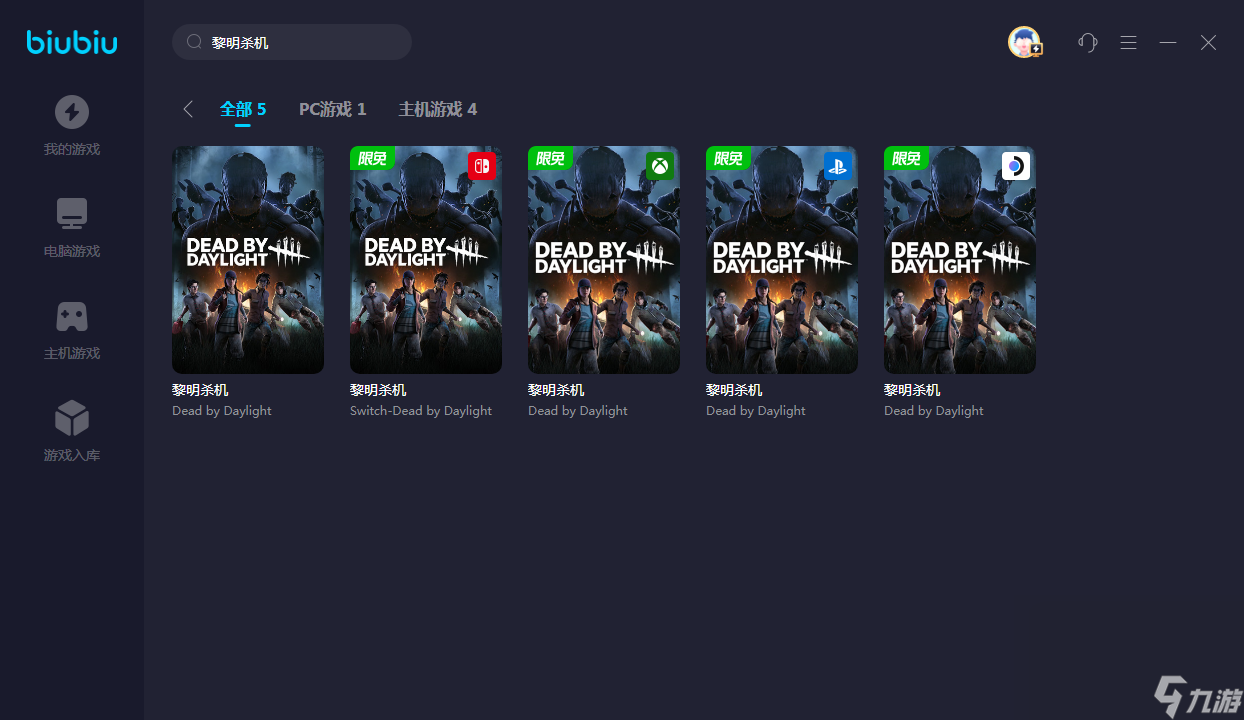1244x720 pixels.
Task: Select the 电脑游戏 sidebar label
Action: point(72,252)
